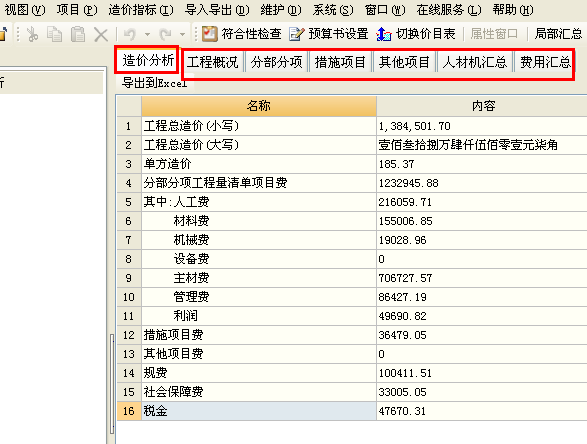Click value 47670.31

coord(402,411)
